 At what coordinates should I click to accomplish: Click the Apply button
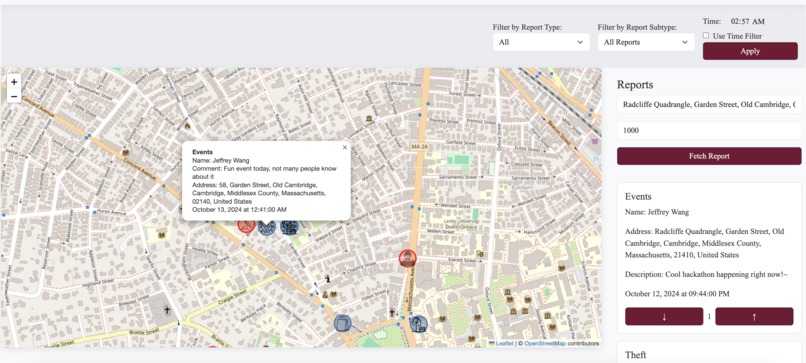click(750, 51)
